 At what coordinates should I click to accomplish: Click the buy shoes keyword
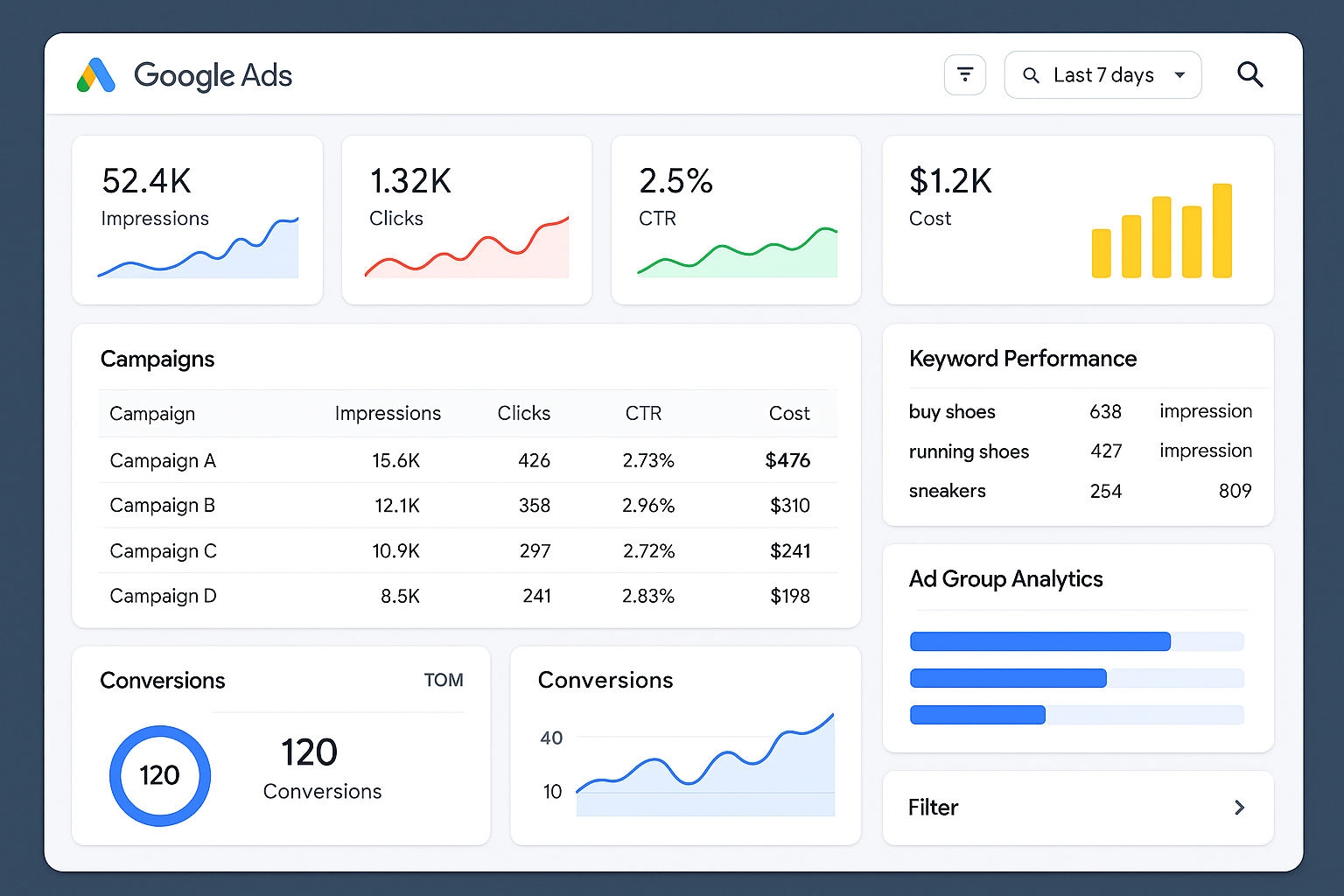952,411
